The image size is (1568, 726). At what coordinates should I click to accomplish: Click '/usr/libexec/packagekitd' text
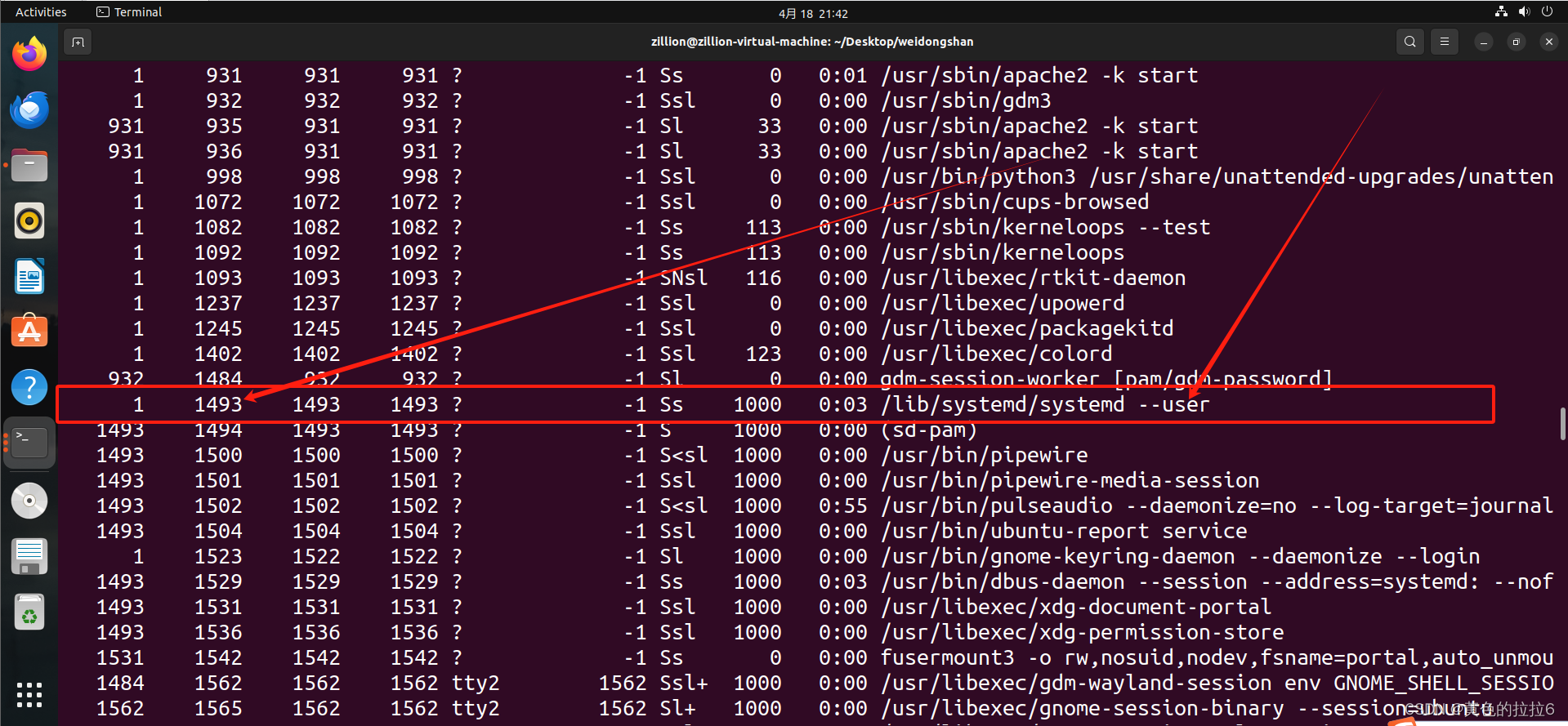[1027, 328]
